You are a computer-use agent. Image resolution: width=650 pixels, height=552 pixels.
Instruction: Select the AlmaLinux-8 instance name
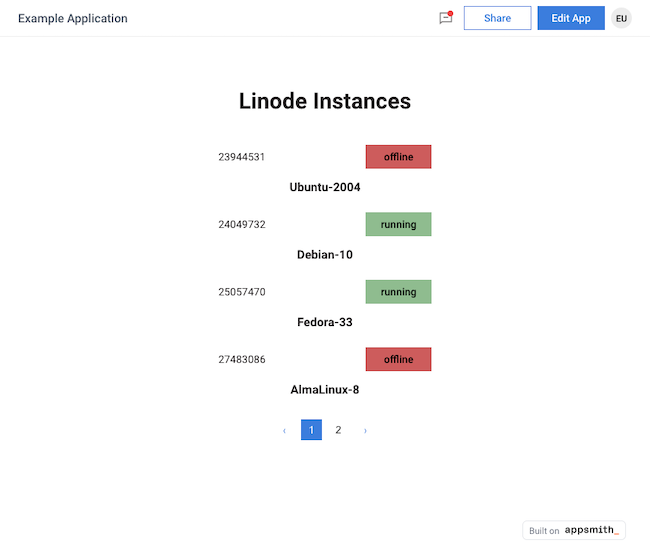pos(325,390)
